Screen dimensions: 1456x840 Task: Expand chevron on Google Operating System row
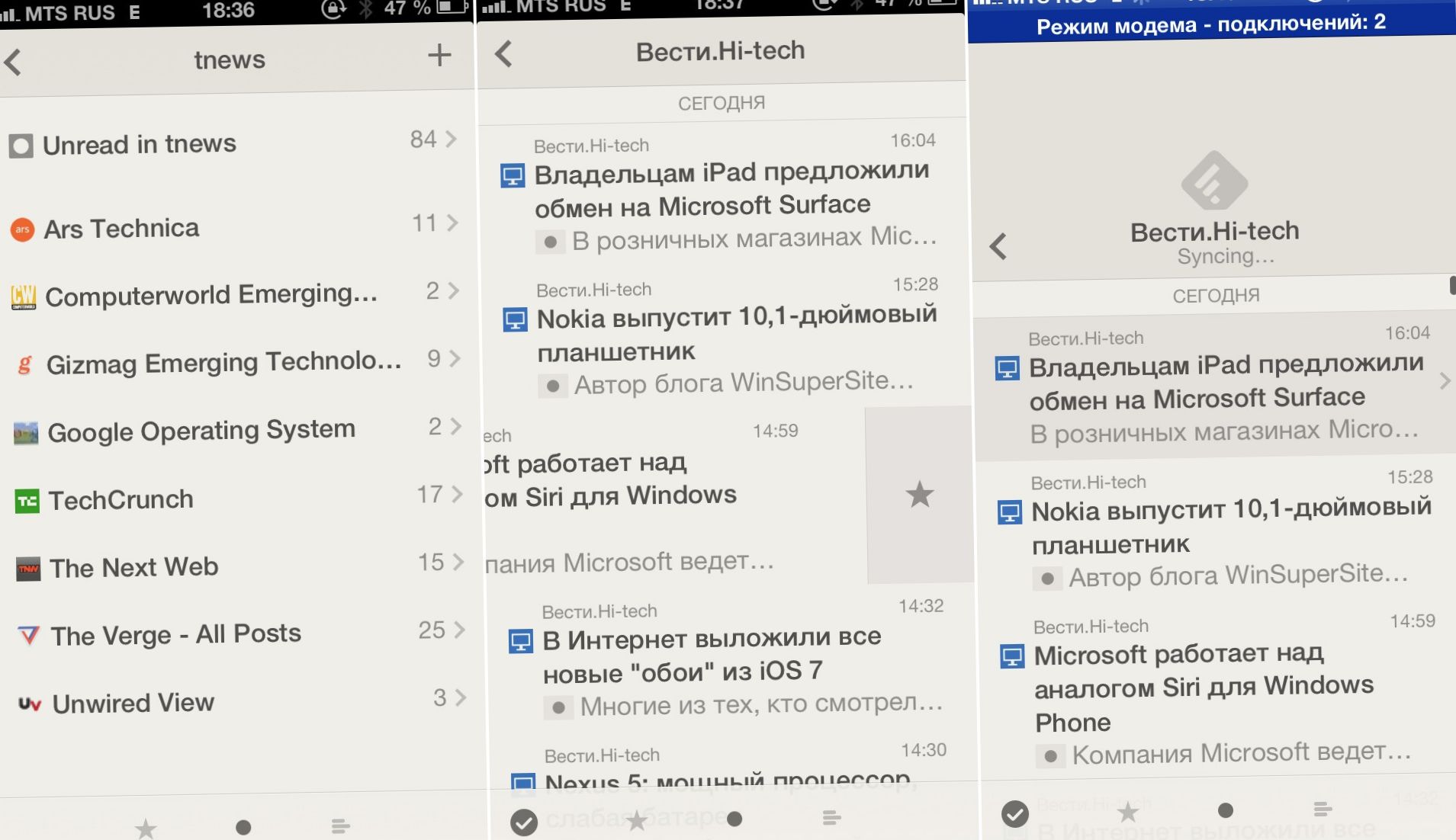click(455, 426)
